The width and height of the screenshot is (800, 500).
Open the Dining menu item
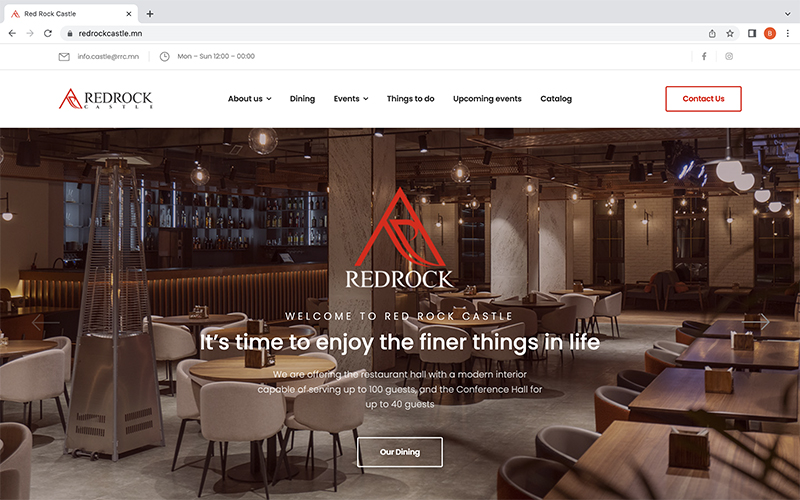pyautogui.click(x=302, y=98)
